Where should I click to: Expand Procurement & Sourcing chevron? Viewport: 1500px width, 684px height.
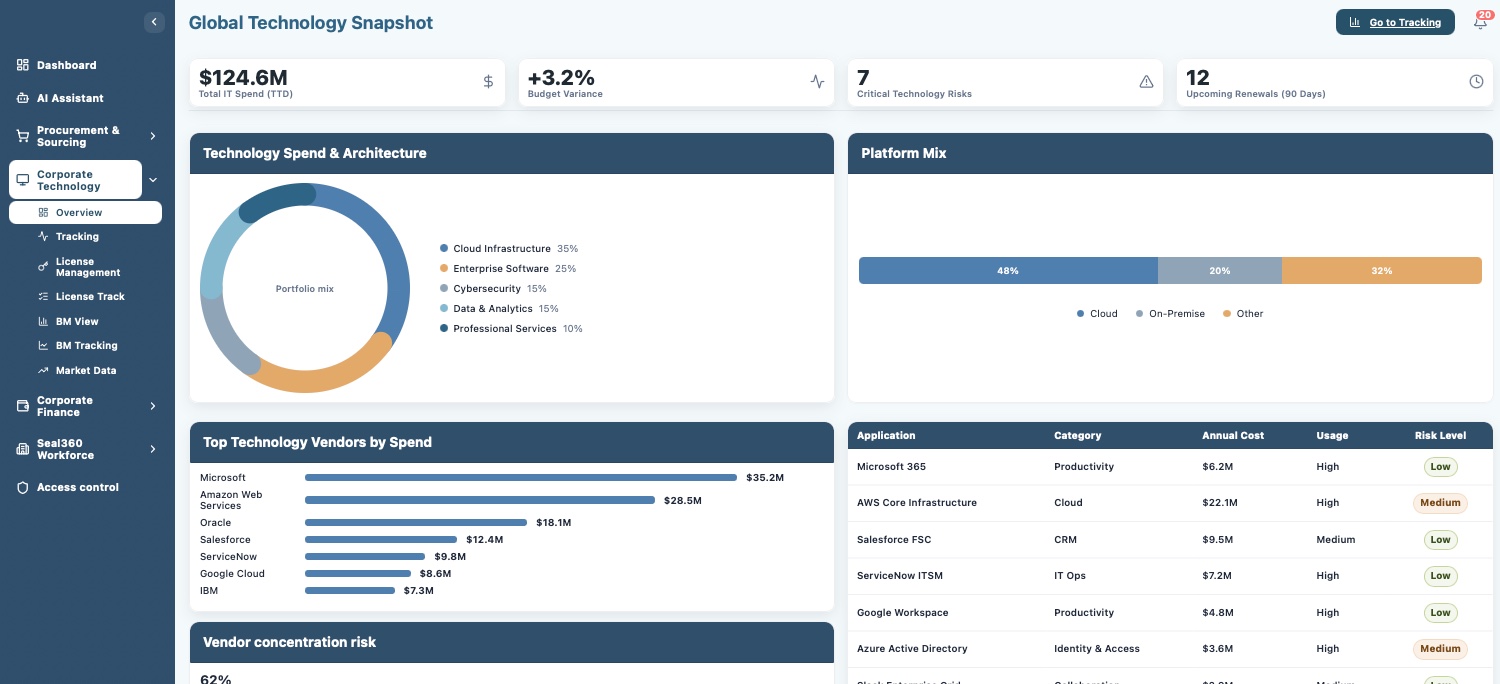tap(153, 136)
